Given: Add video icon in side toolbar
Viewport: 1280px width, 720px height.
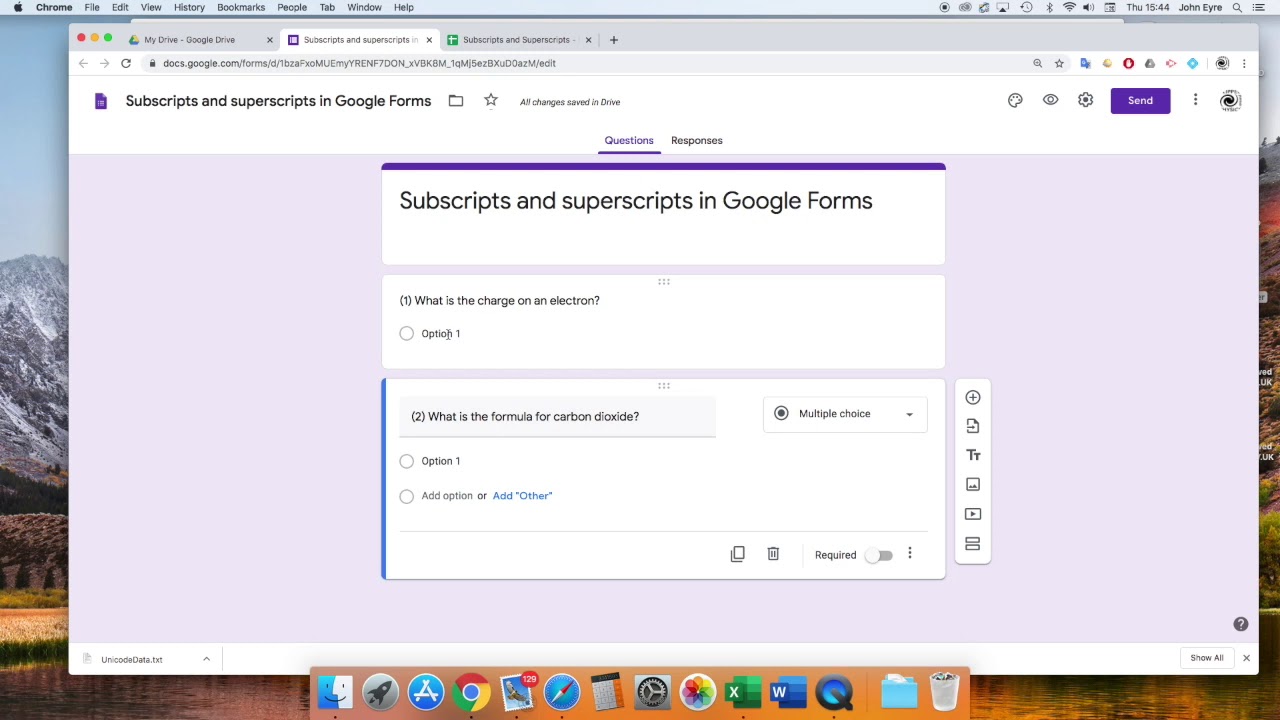Looking at the screenshot, I should pyautogui.click(x=973, y=514).
